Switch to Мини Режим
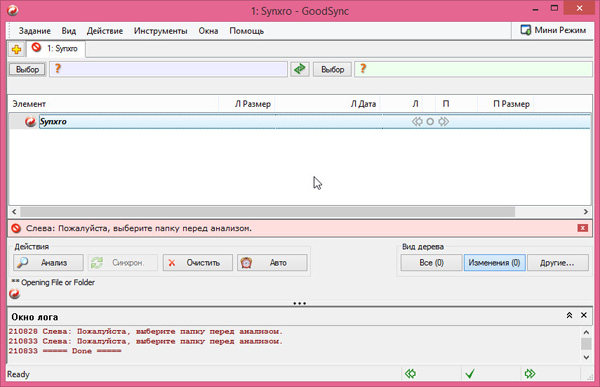 [553, 30]
